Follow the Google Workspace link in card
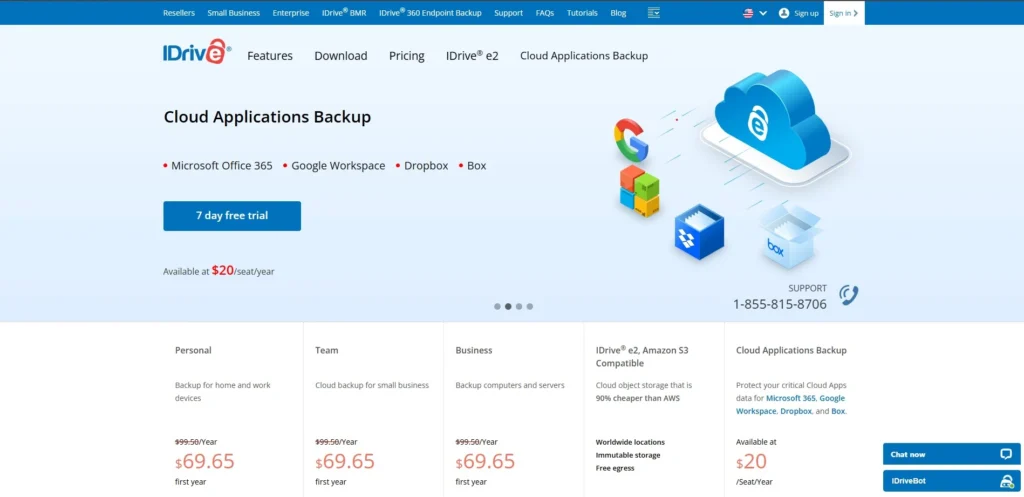 coord(790,405)
